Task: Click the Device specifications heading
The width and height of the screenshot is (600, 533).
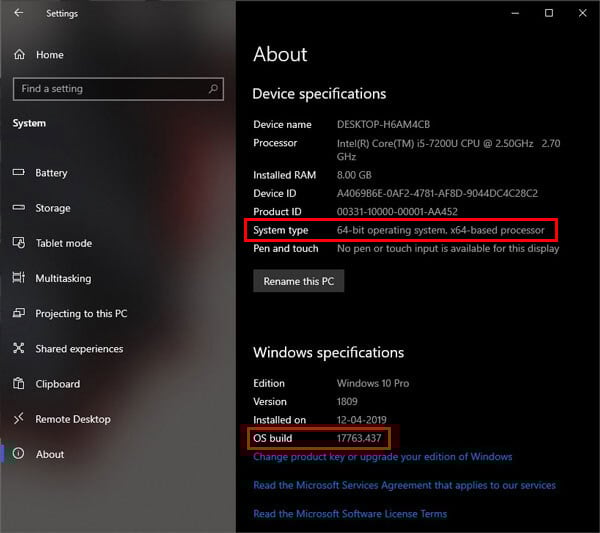Action: (319, 94)
